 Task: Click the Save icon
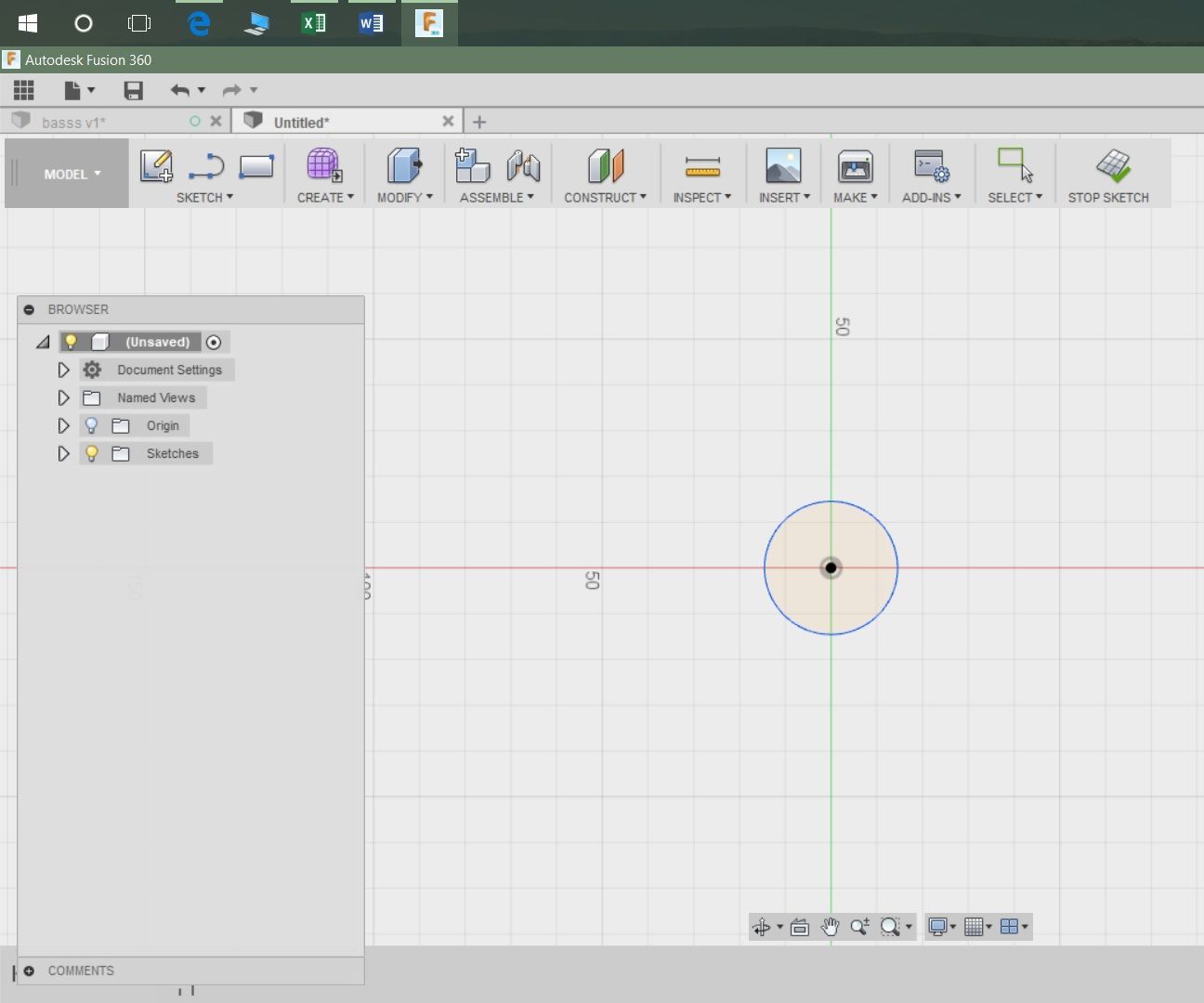[x=133, y=90]
